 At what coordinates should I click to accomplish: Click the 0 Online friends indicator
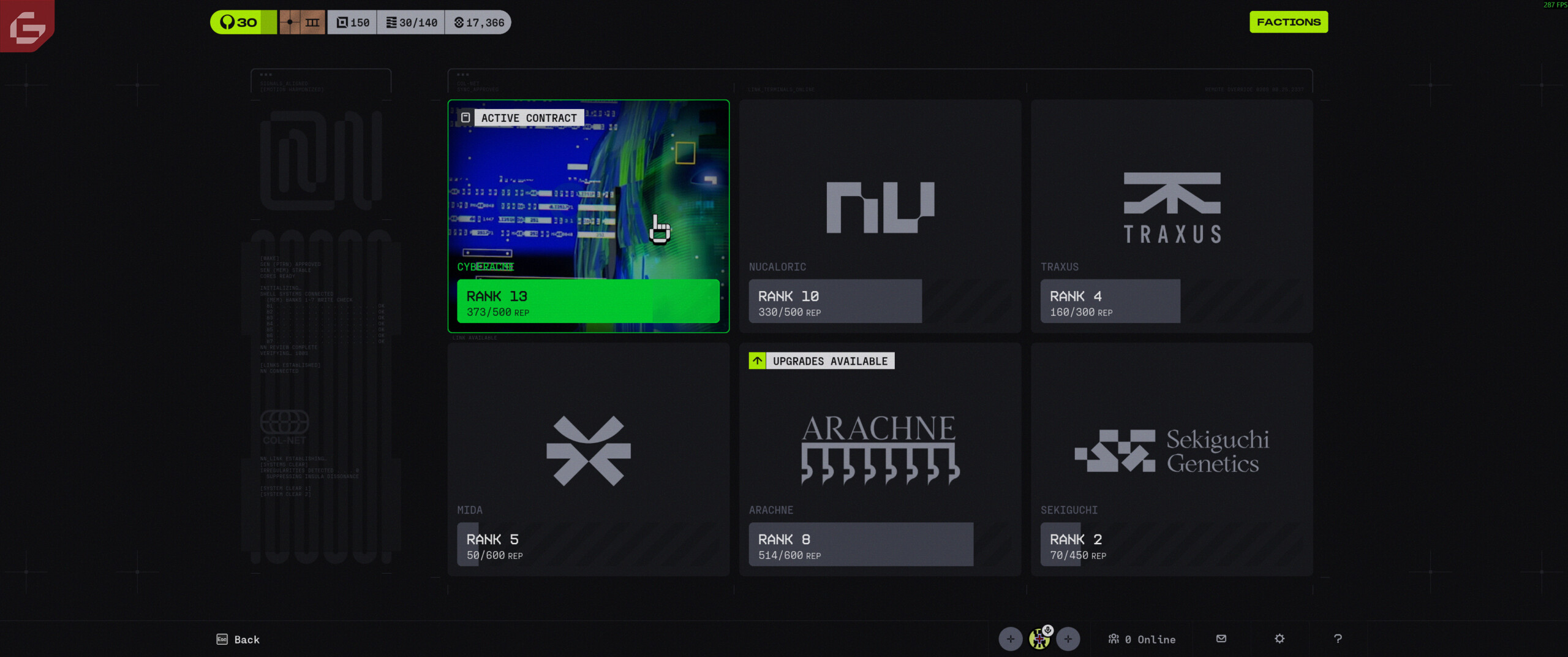pyautogui.click(x=1142, y=639)
